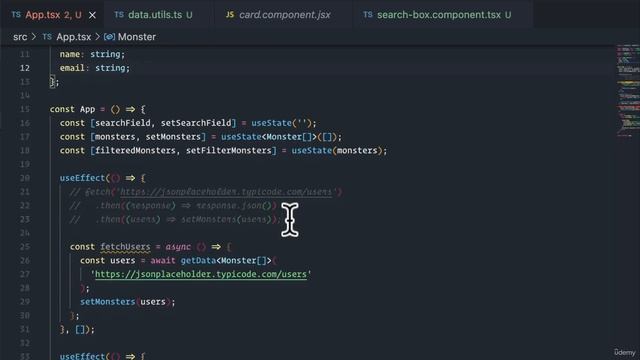
Task: Click the TS file icon in breadcrumb
Action: tap(47, 37)
